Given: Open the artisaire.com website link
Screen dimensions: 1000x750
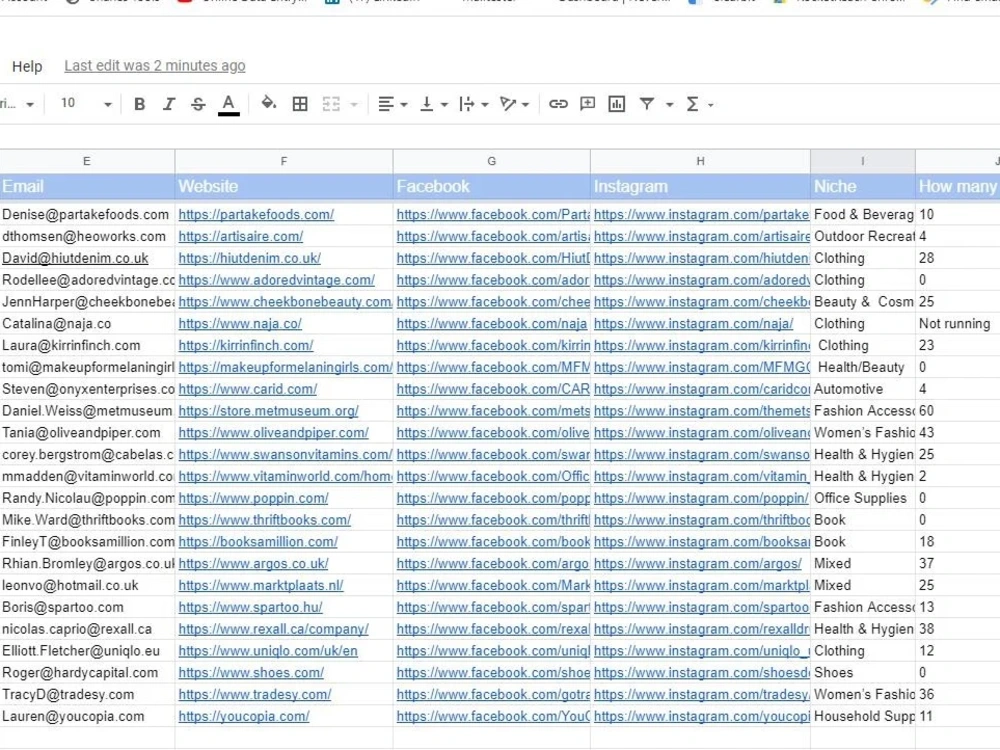Looking at the screenshot, I should (240, 237).
